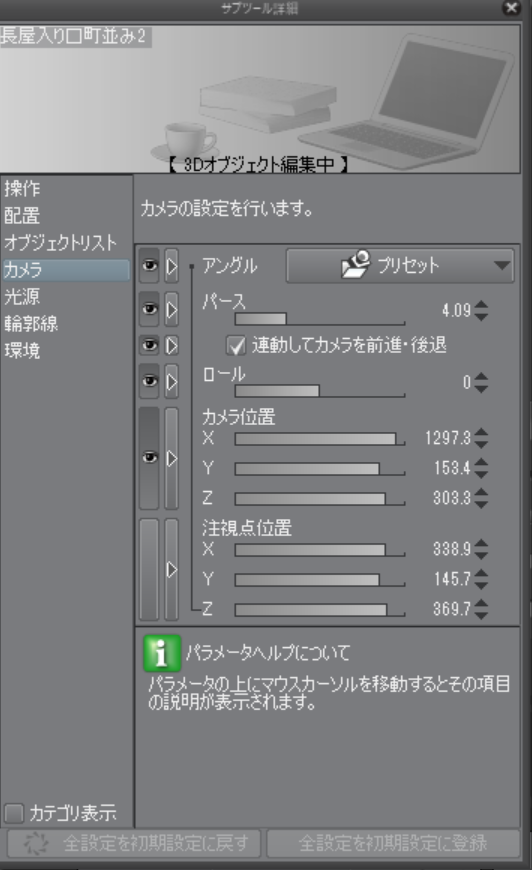Open the プリセット angle preset dropdown
This screenshot has height=870, width=532.
(x=400, y=266)
